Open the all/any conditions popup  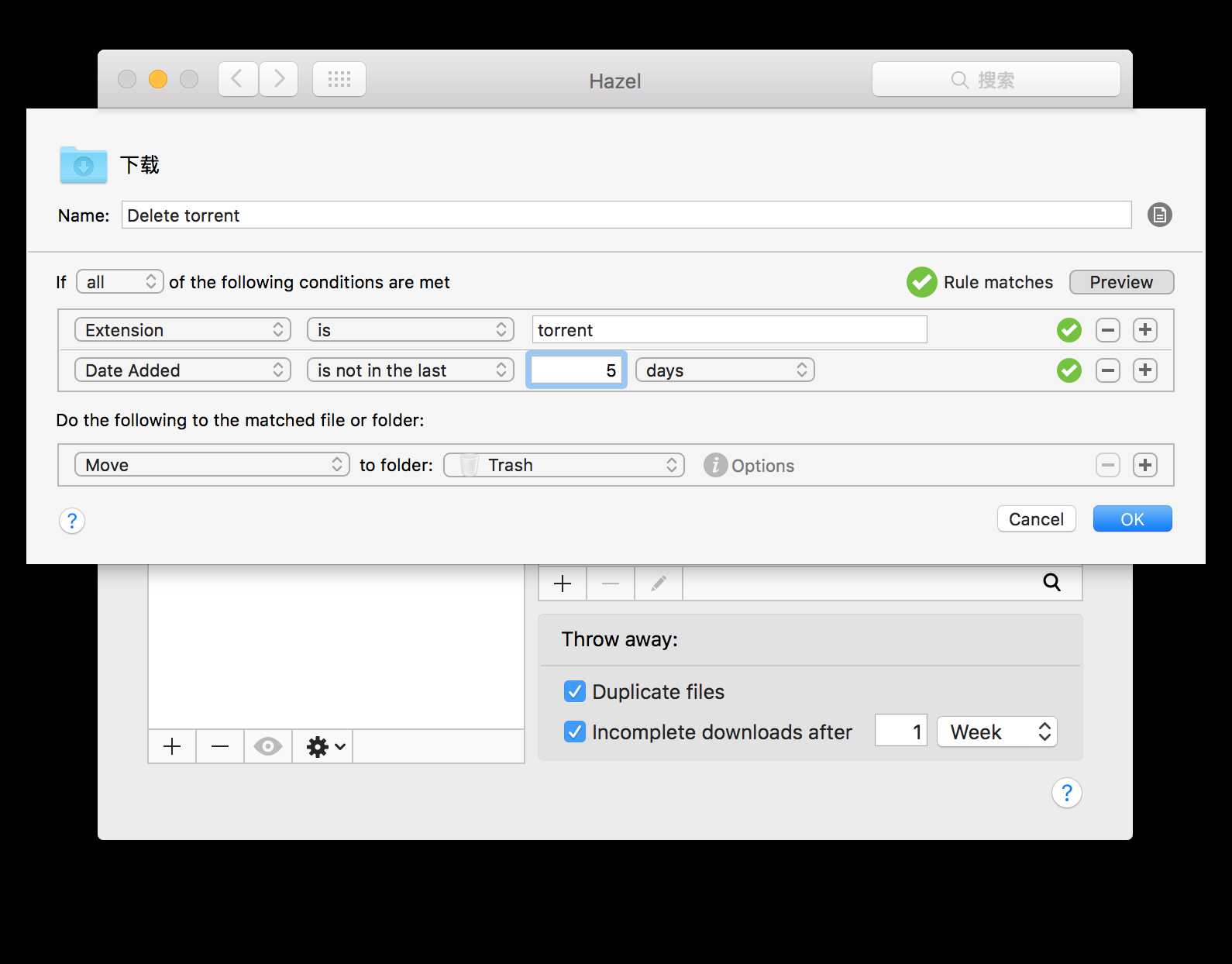(120, 281)
